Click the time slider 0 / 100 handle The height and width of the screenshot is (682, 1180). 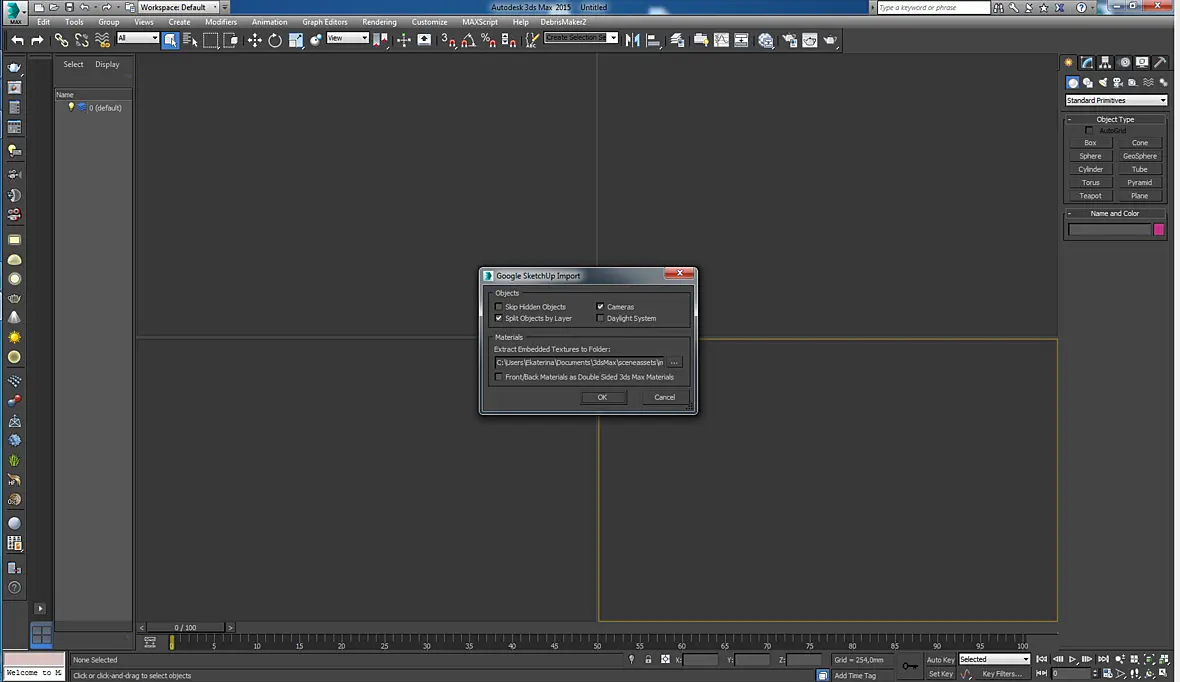click(x=185, y=627)
